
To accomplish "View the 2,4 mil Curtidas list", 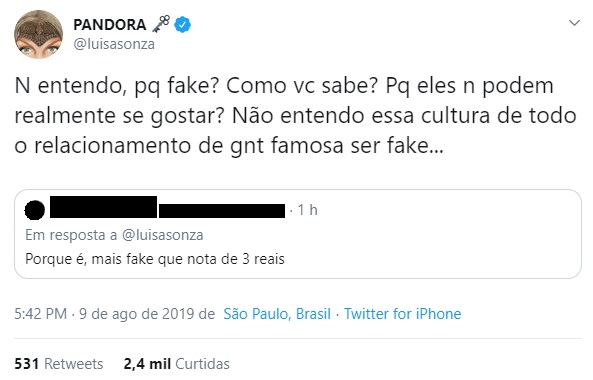I will [176, 364].
